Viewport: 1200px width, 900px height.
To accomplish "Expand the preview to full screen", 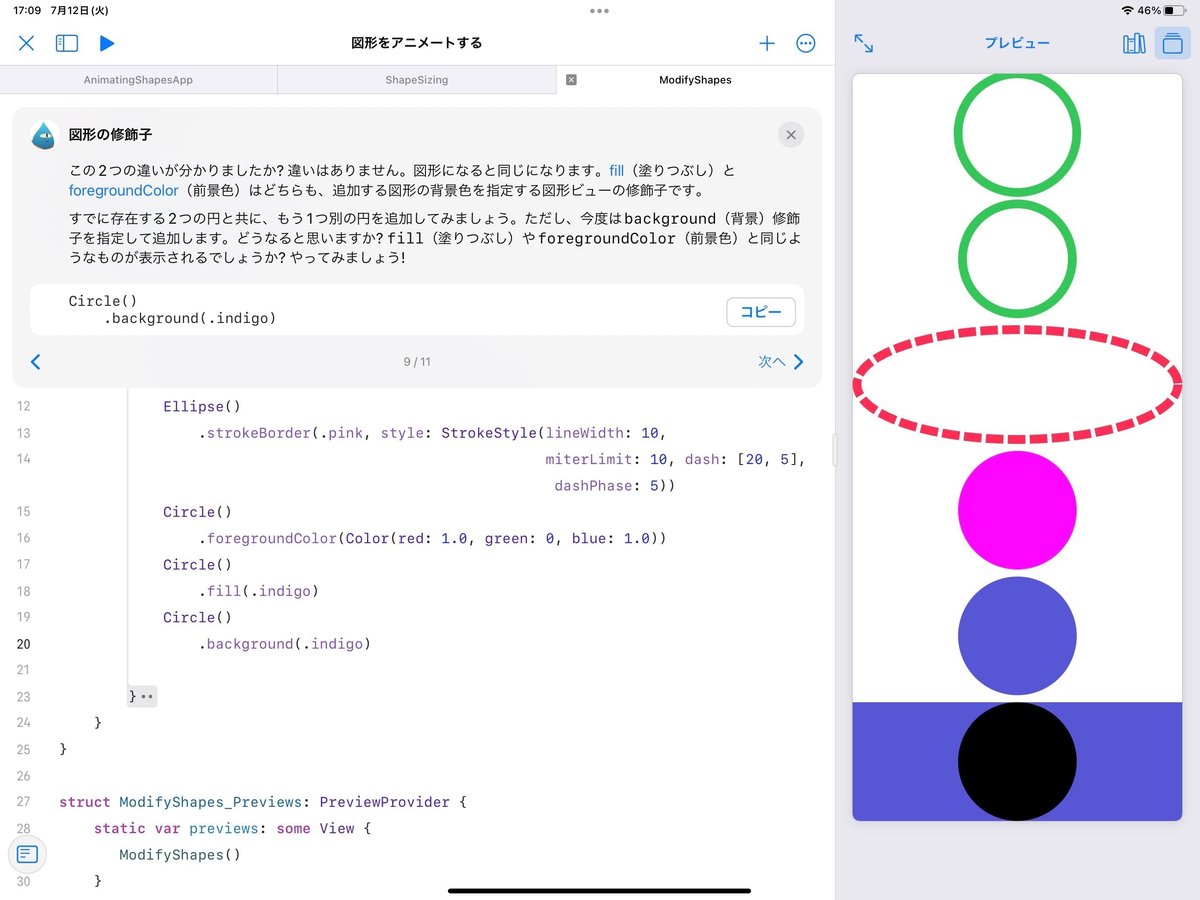I will pos(864,43).
